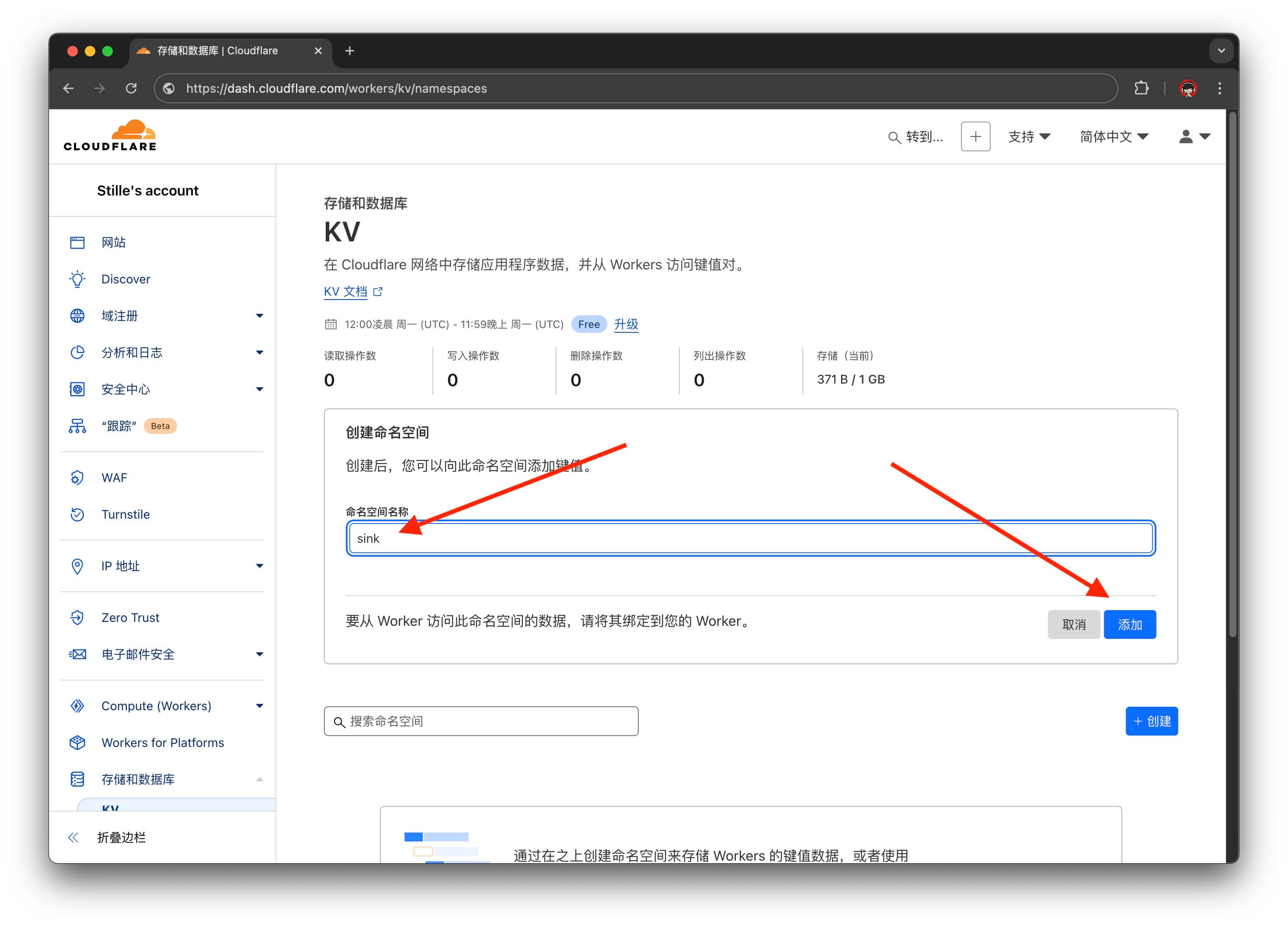
Task: Open the 网站 sidebar icon
Action: 77,243
